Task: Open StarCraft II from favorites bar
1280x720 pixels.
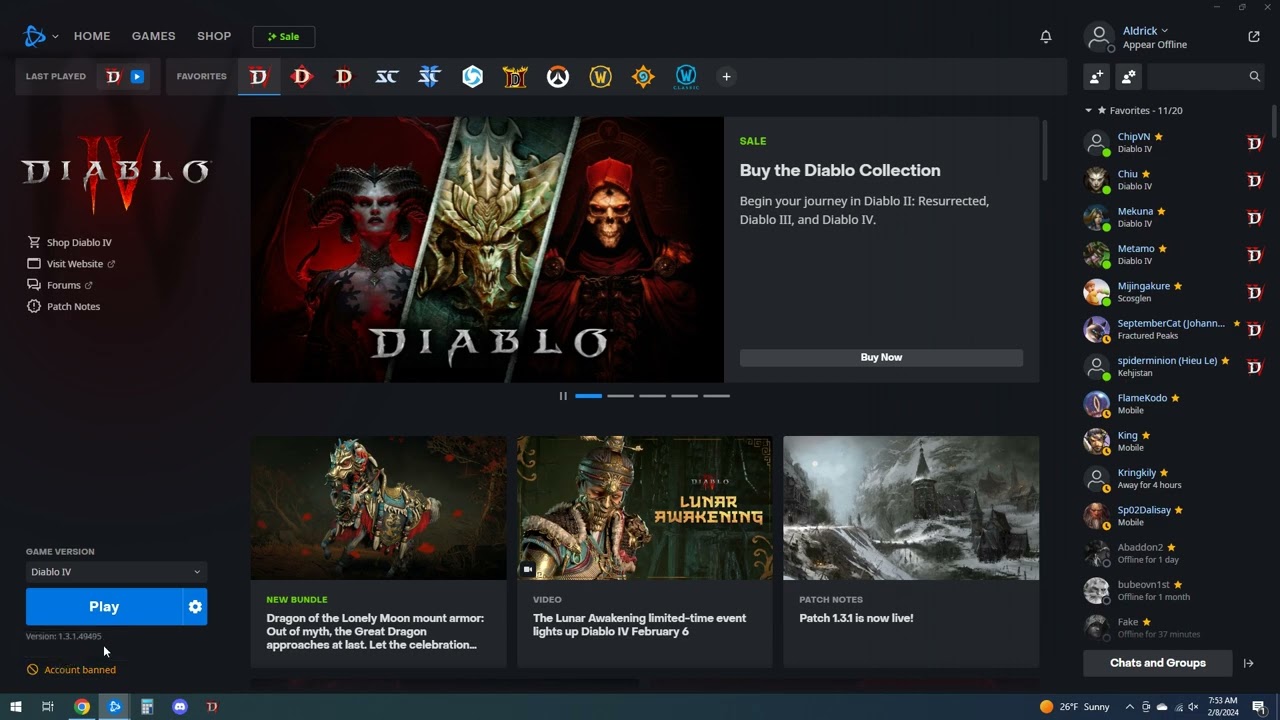Action: coord(429,77)
